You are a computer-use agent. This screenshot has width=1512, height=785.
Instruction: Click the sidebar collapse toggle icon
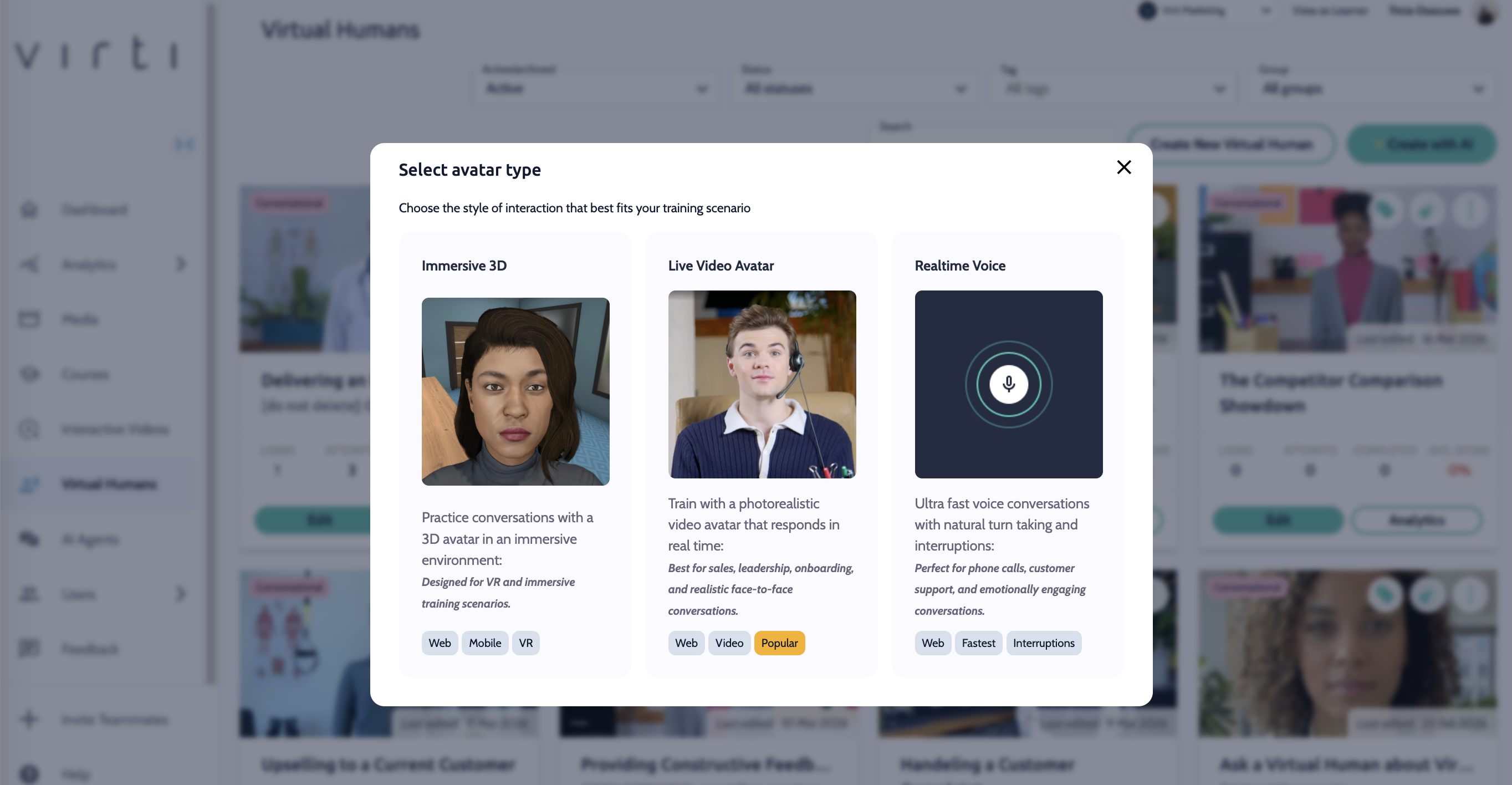(x=183, y=144)
